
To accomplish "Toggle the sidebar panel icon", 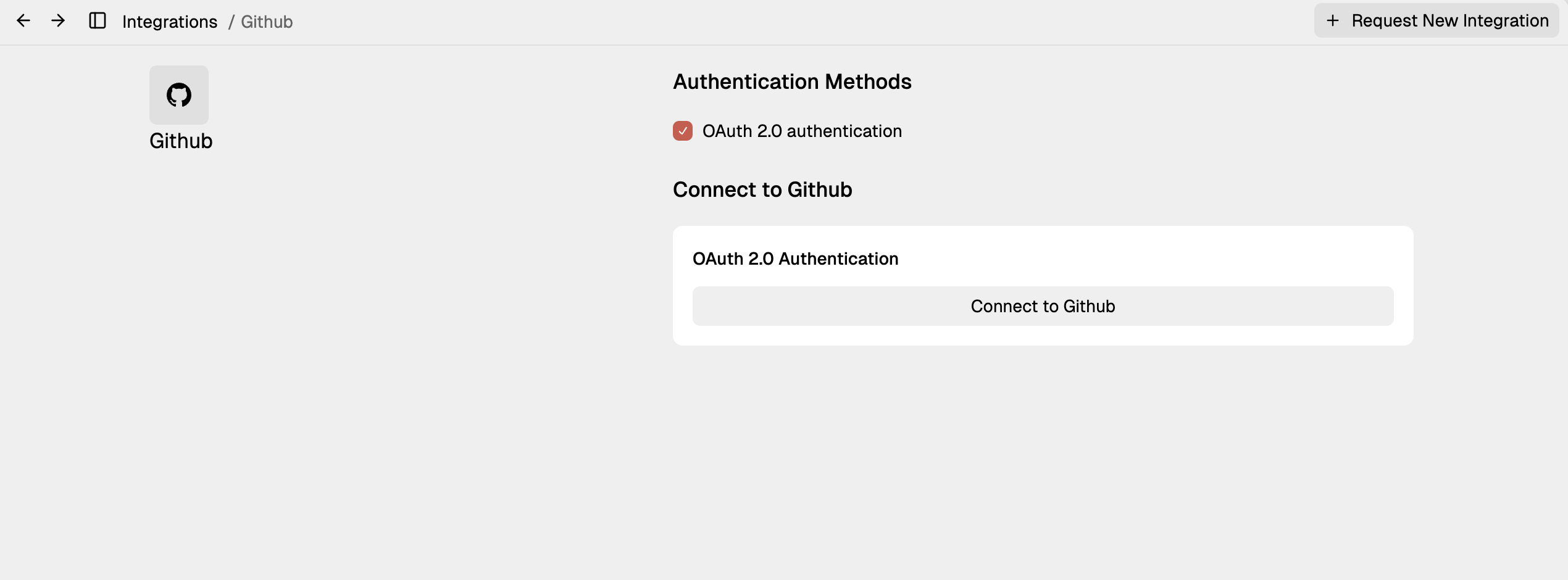I will 98,21.
